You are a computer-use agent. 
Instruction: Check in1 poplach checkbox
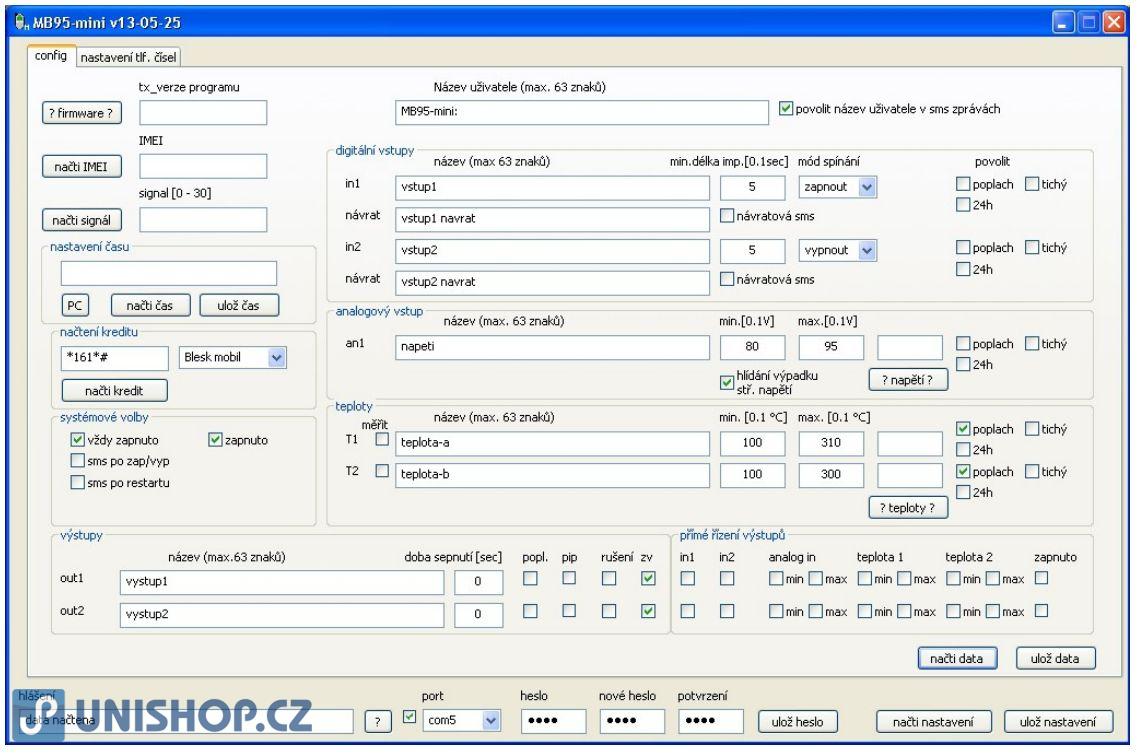tap(963, 184)
